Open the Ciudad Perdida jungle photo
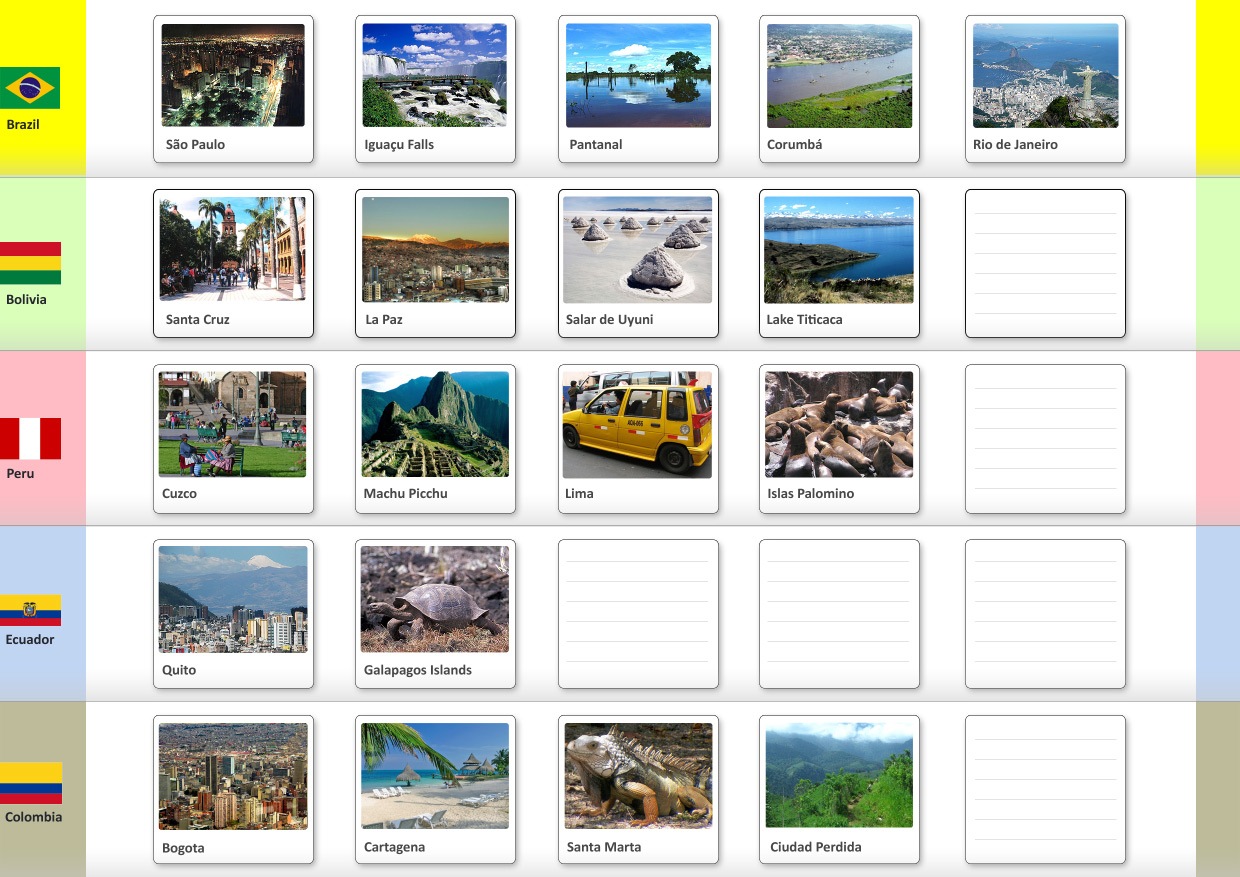1240x877 pixels. pyautogui.click(x=839, y=776)
